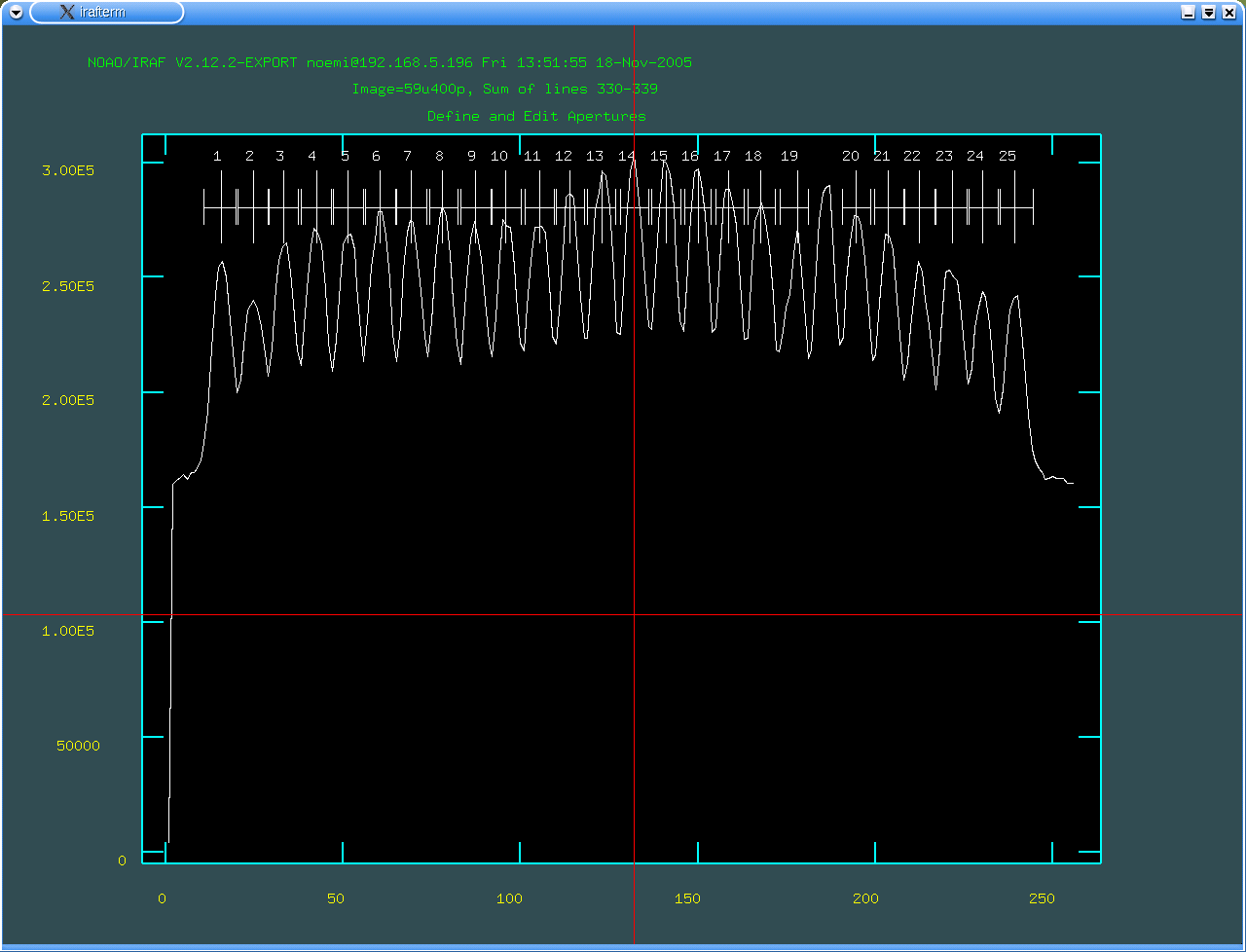Click the middle shade button in title bar
This screenshot has height=952, width=1246.
pos(1209,12)
